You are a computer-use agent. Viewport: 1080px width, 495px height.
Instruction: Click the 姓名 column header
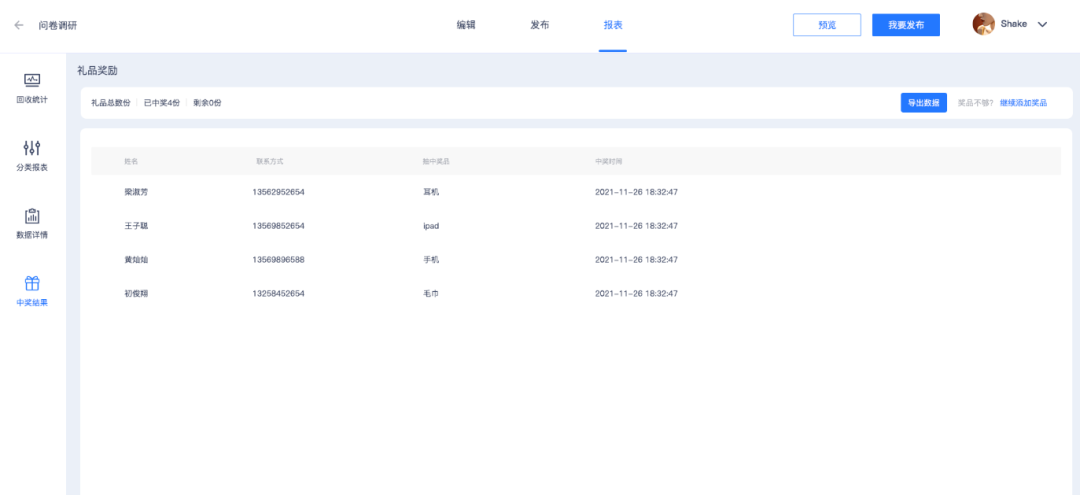(x=131, y=161)
